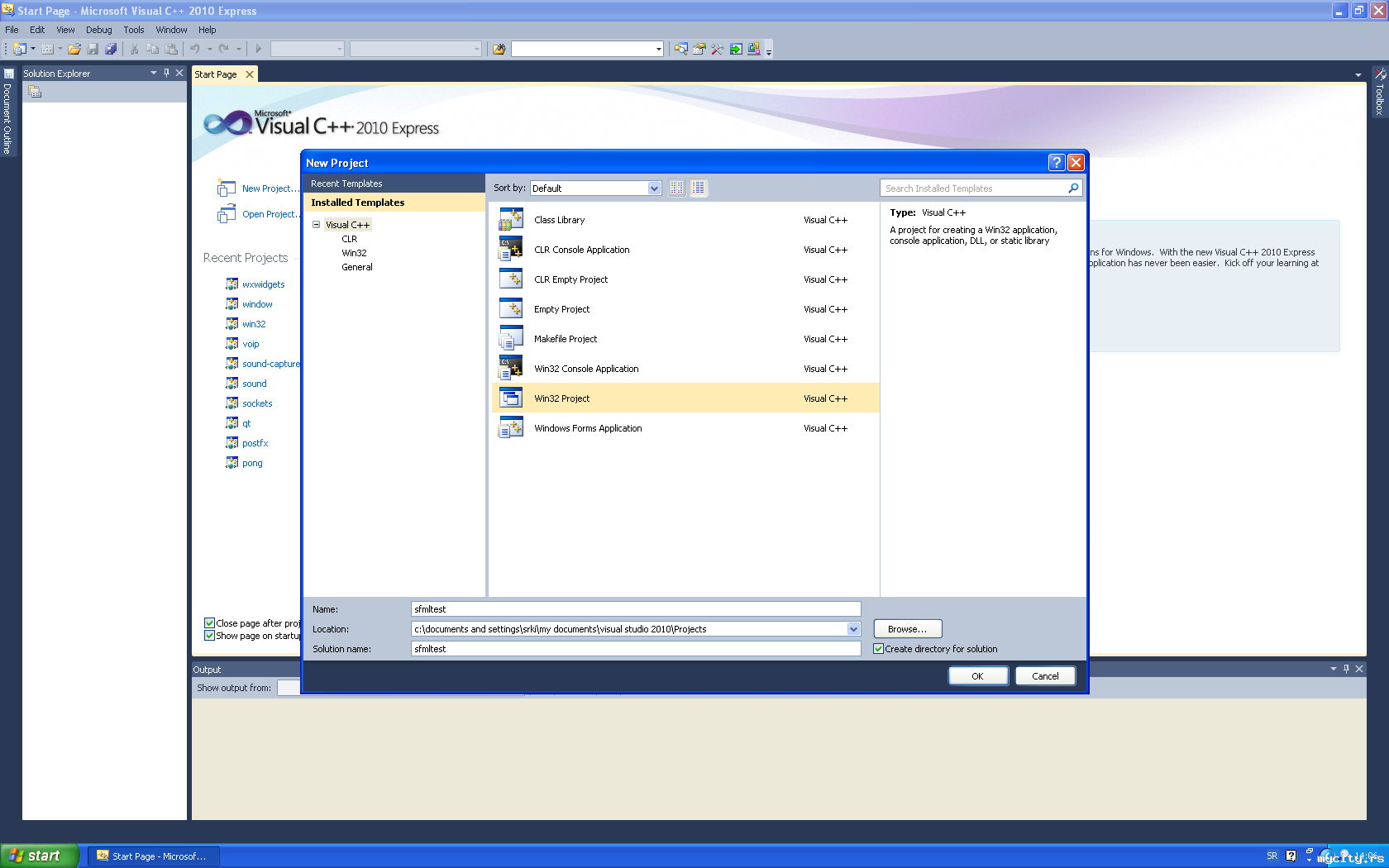The image size is (1389, 868).
Task: Open the New Project button dropdown arrow
Action: pyautogui.click(x=33, y=49)
